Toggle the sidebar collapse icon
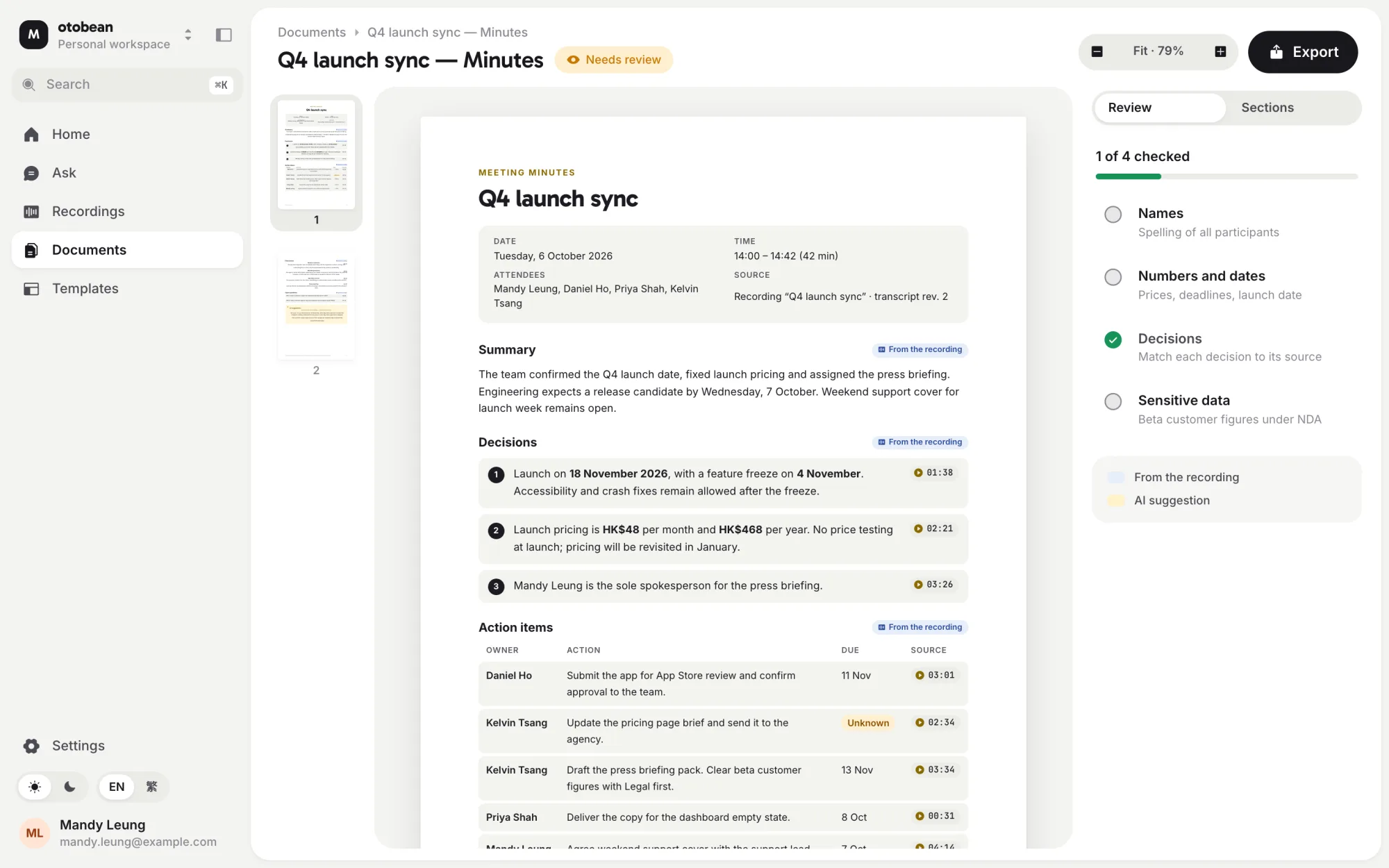The image size is (1389, 868). click(x=224, y=35)
